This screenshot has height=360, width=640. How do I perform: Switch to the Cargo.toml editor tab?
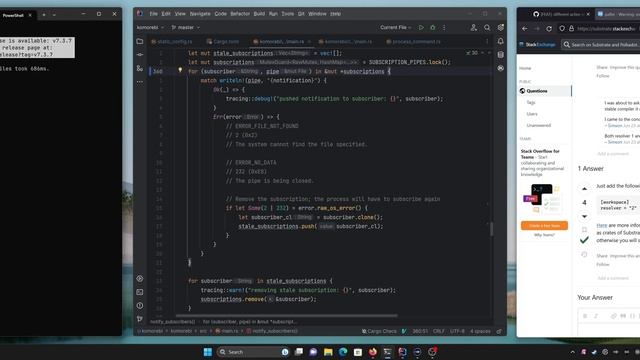223,41
